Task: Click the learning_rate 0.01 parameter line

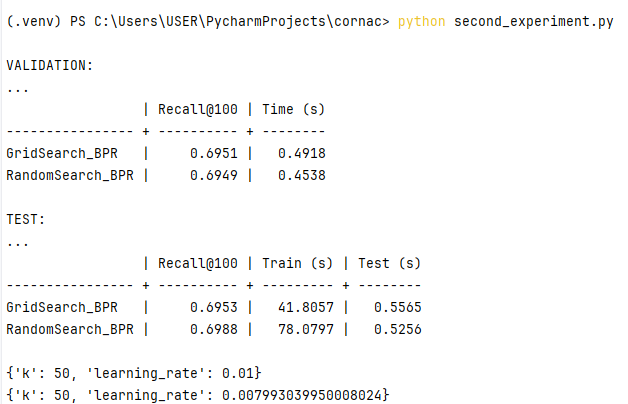Action: [x=134, y=374]
